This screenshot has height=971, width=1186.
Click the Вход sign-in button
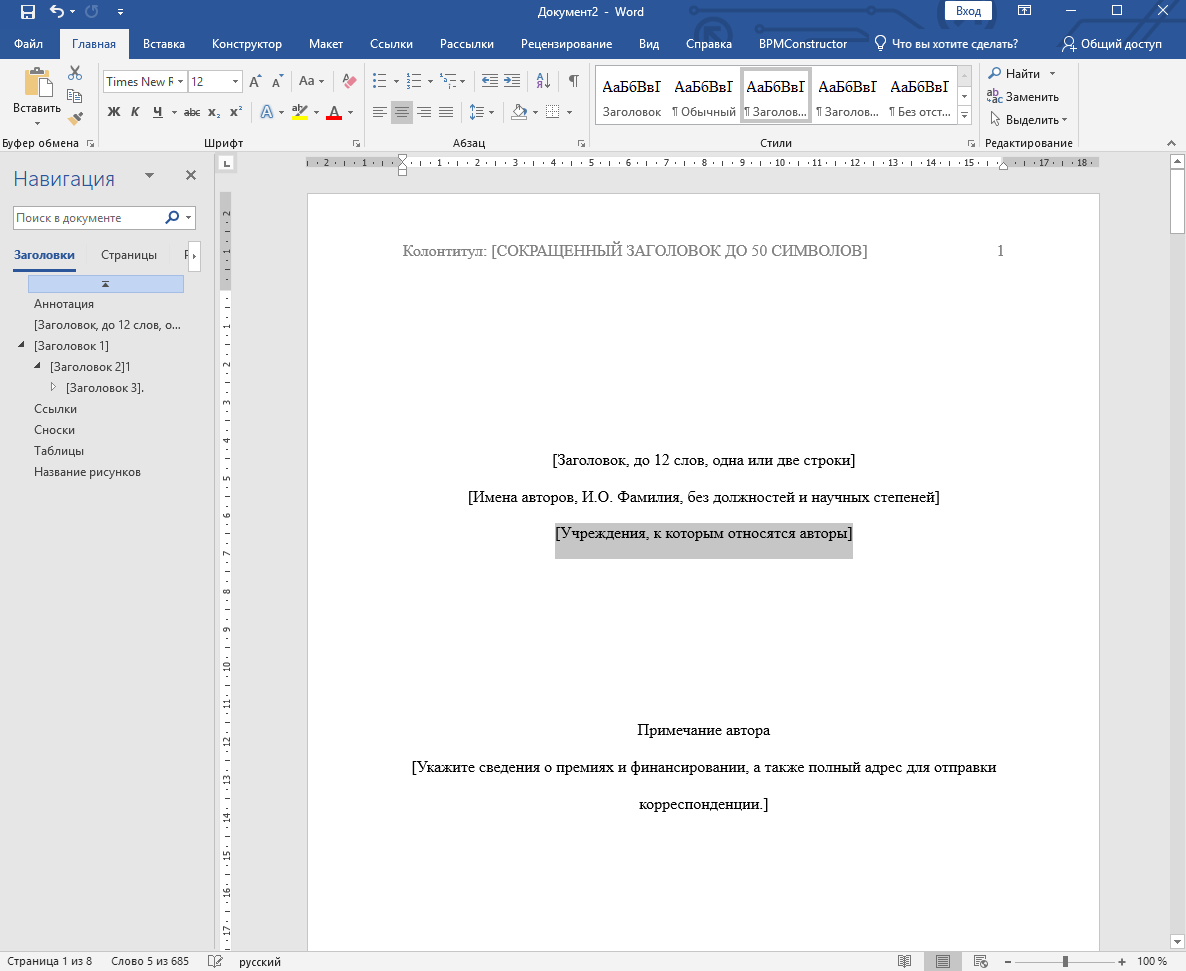(x=968, y=11)
